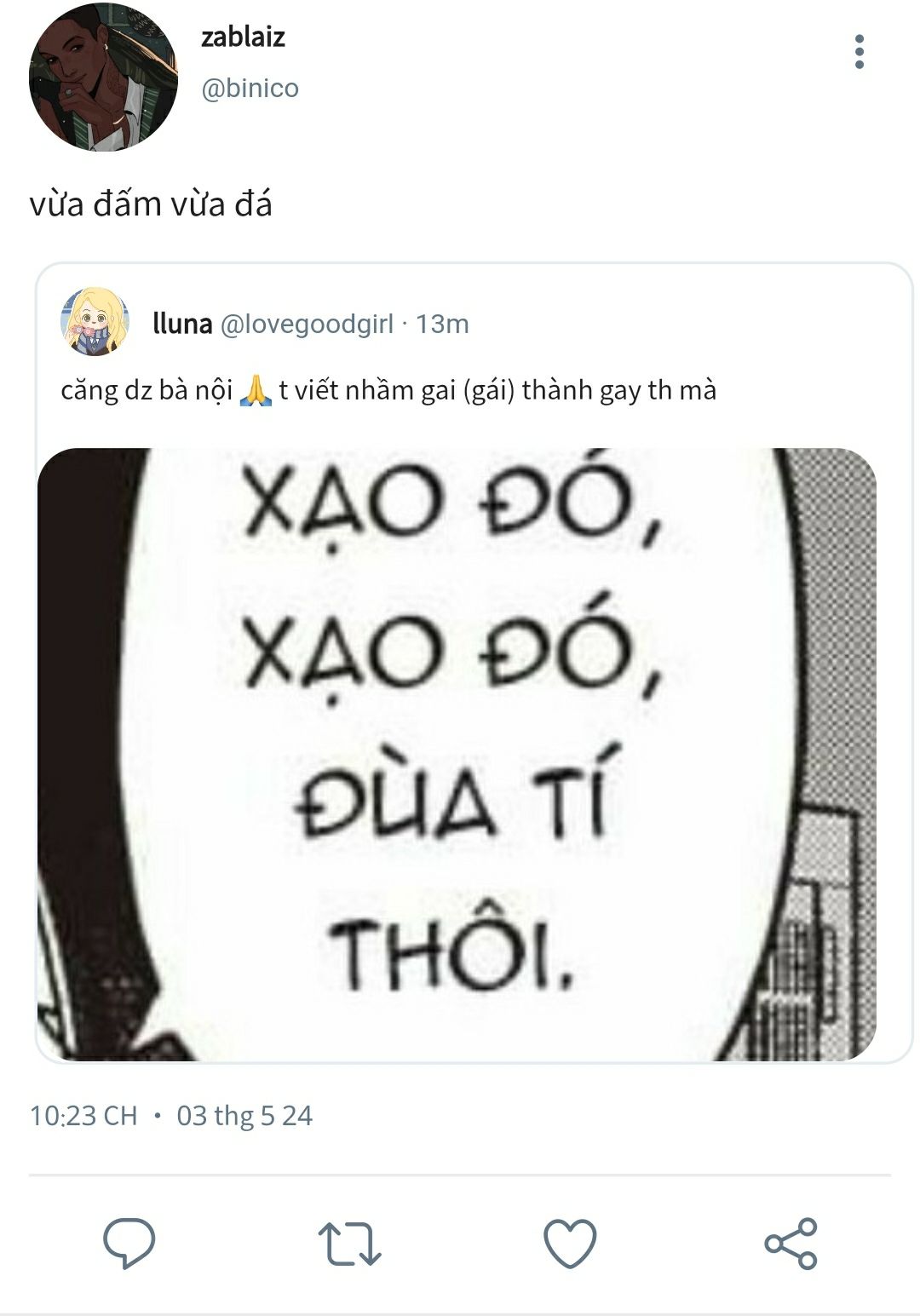The height and width of the screenshot is (1316, 920).
Task: Open the XẠO ĐÓ meme image
Action: [457, 754]
